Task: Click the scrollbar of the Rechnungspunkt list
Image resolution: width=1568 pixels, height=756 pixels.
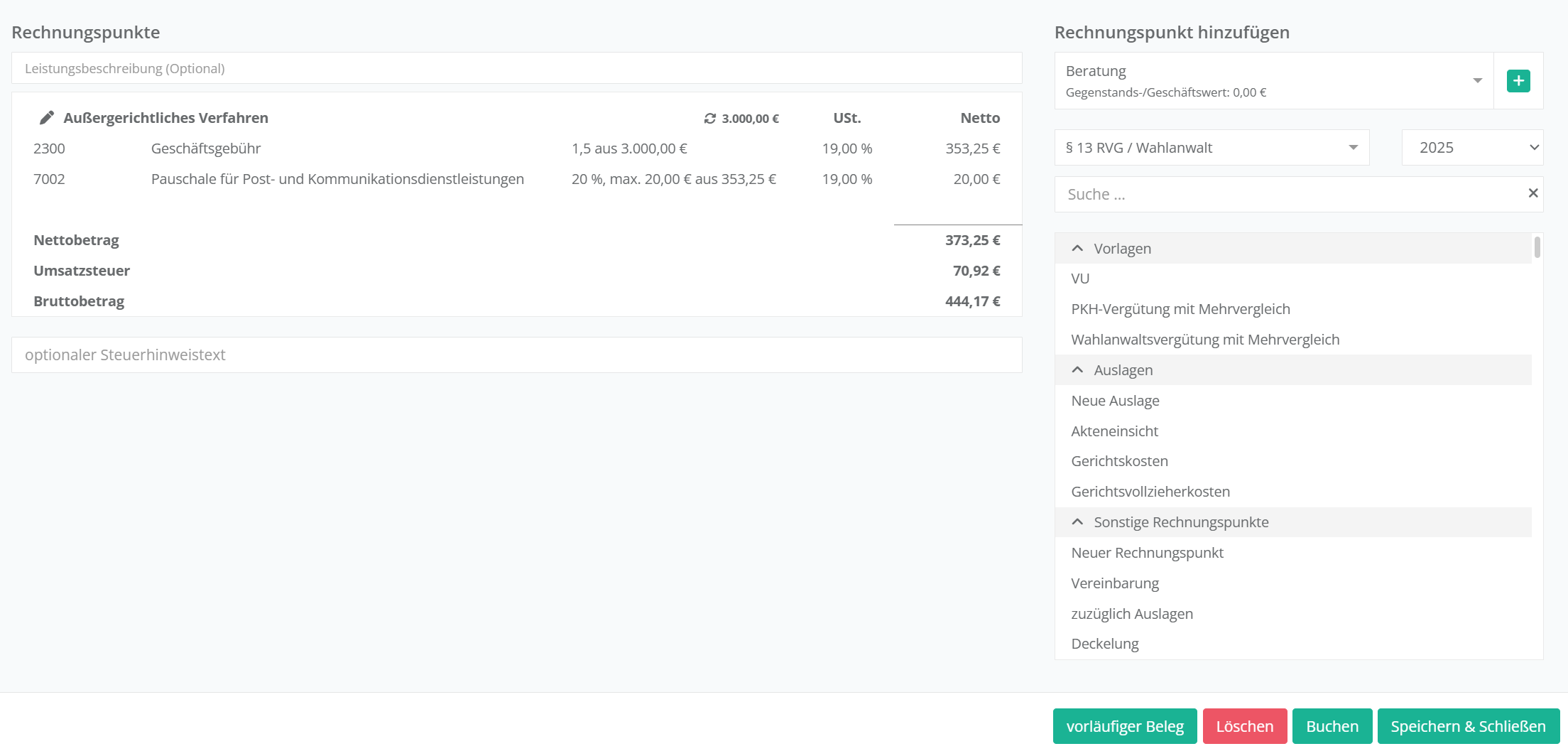Action: point(1537,248)
